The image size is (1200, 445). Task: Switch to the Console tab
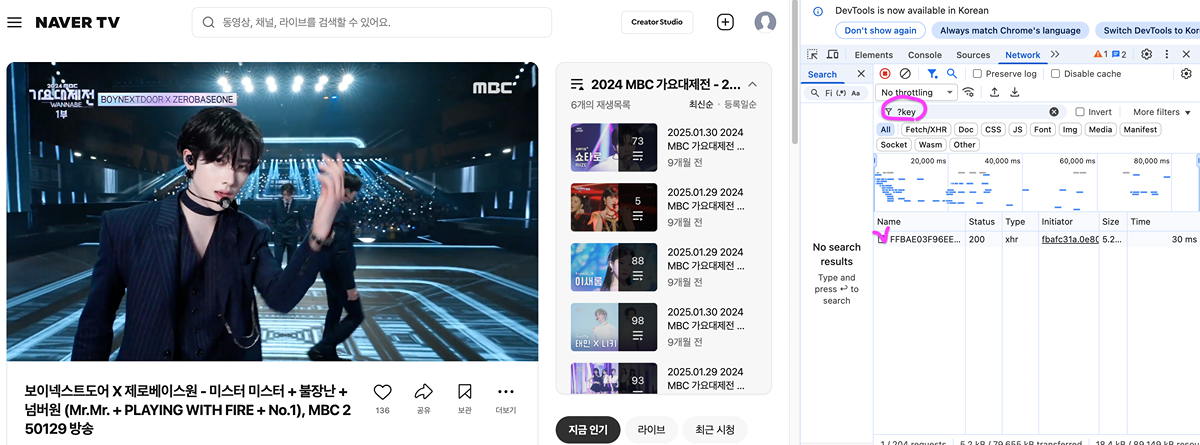click(924, 55)
